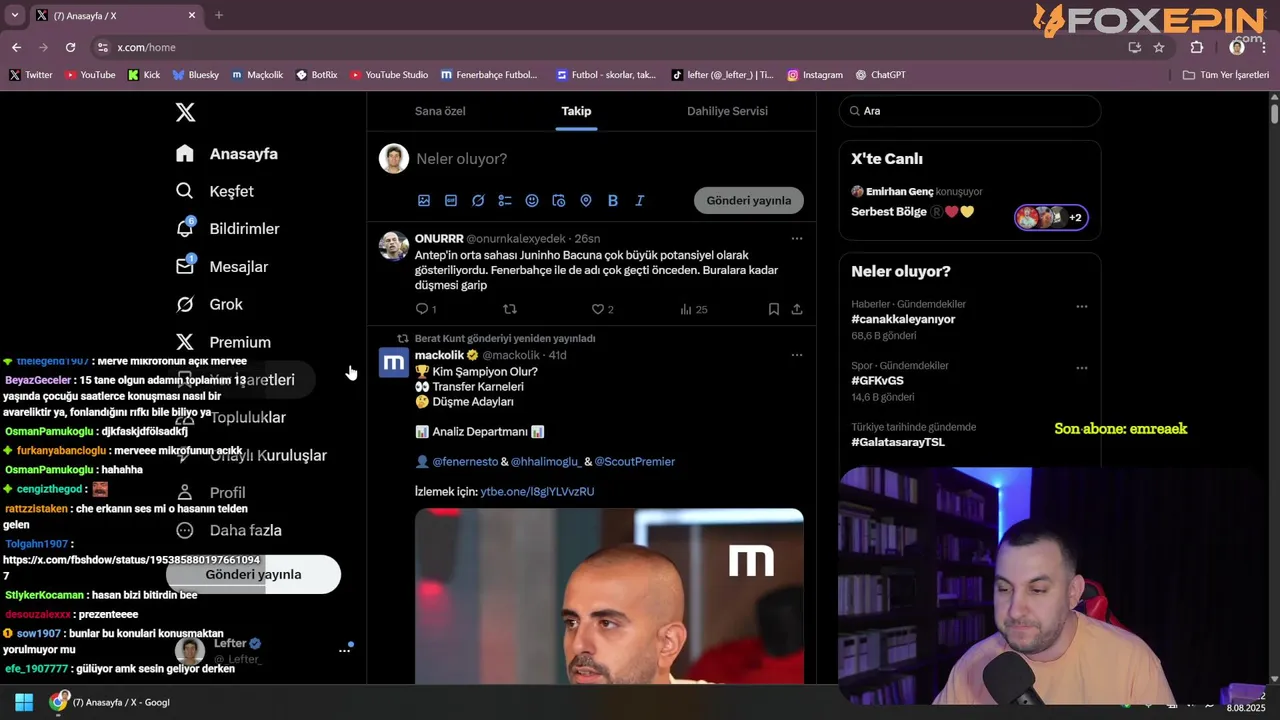Click the X logo in sidebar
The height and width of the screenshot is (720, 1280).
[x=185, y=112]
